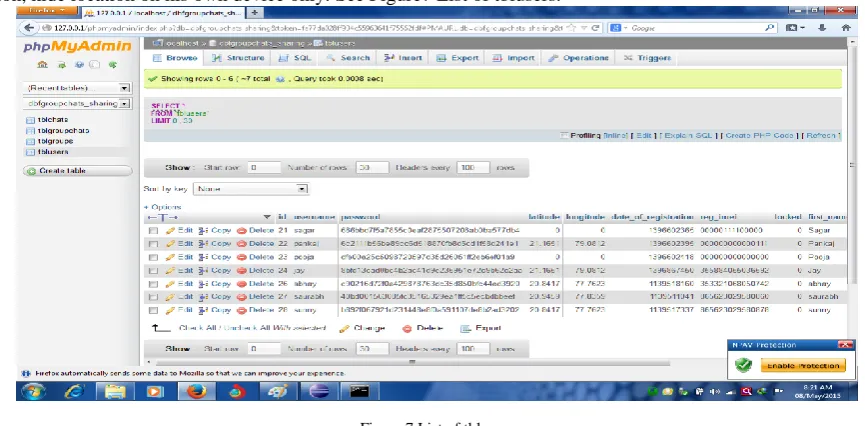Click the red Delete icon for abhay row
The width and height of the screenshot is (865, 426).
click(x=241, y=284)
